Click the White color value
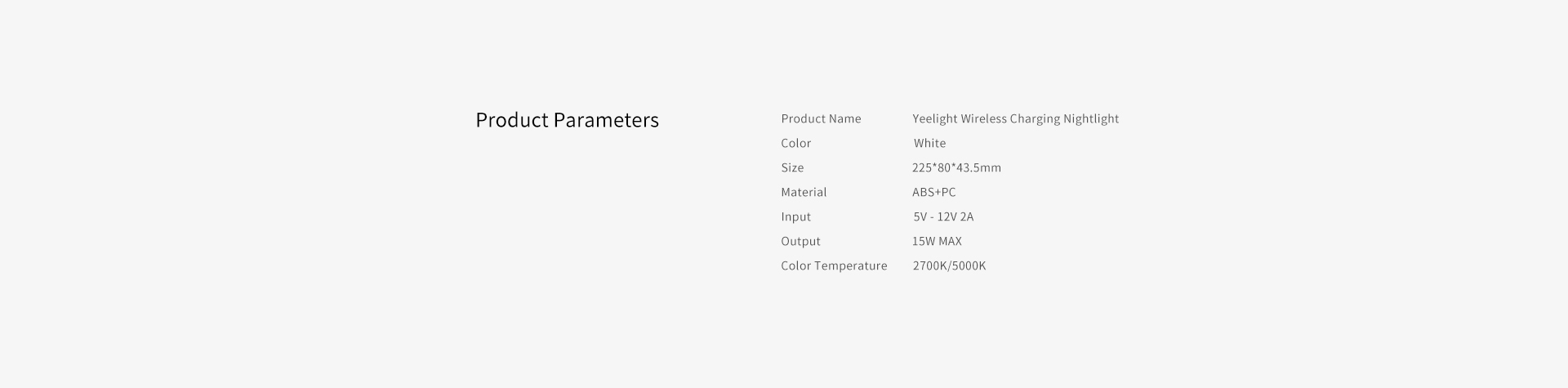Image resolution: width=1568 pixels, height=388 pixels. [x=929, y=143]
